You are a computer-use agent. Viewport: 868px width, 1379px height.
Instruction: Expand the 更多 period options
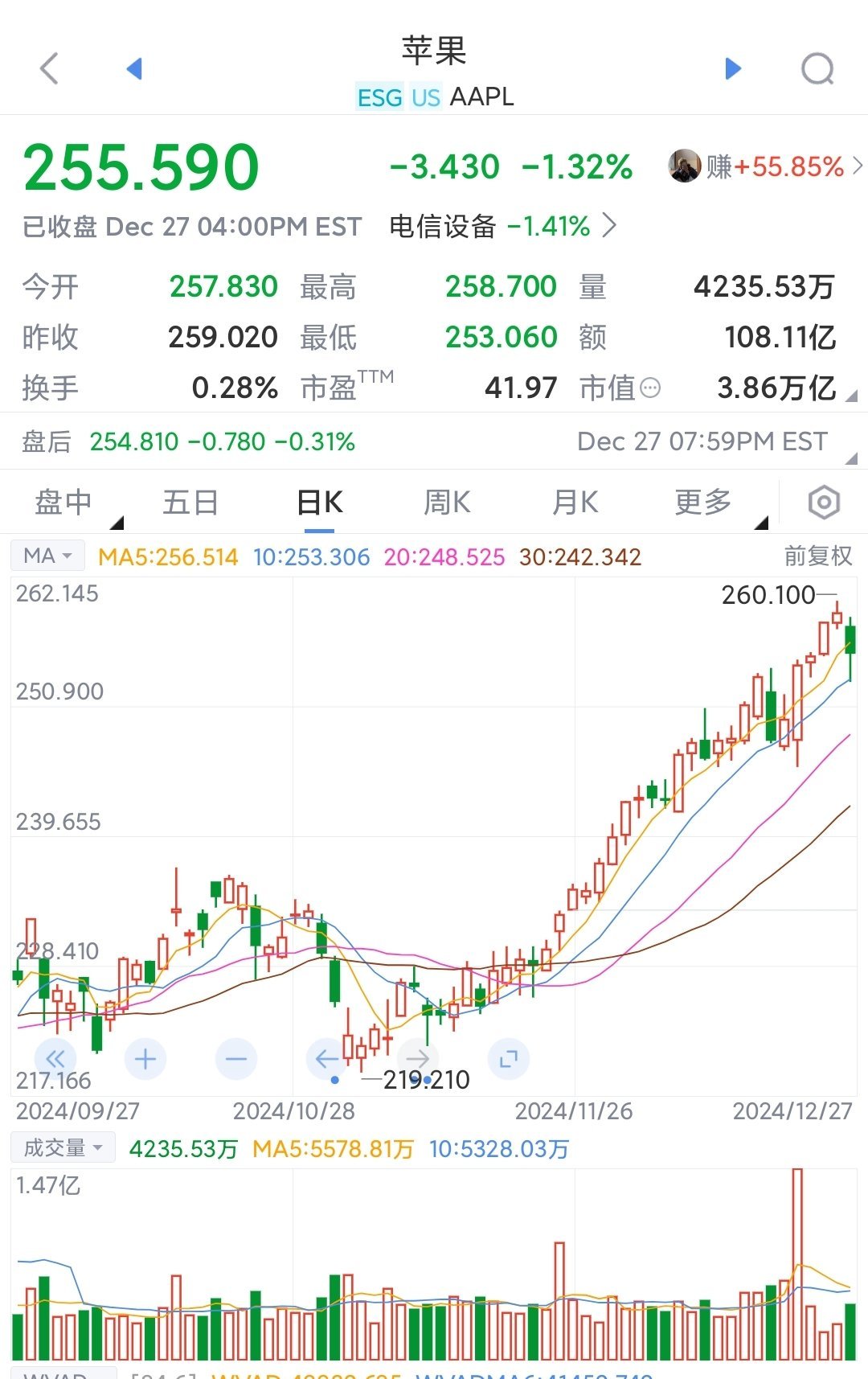point(761,523)
